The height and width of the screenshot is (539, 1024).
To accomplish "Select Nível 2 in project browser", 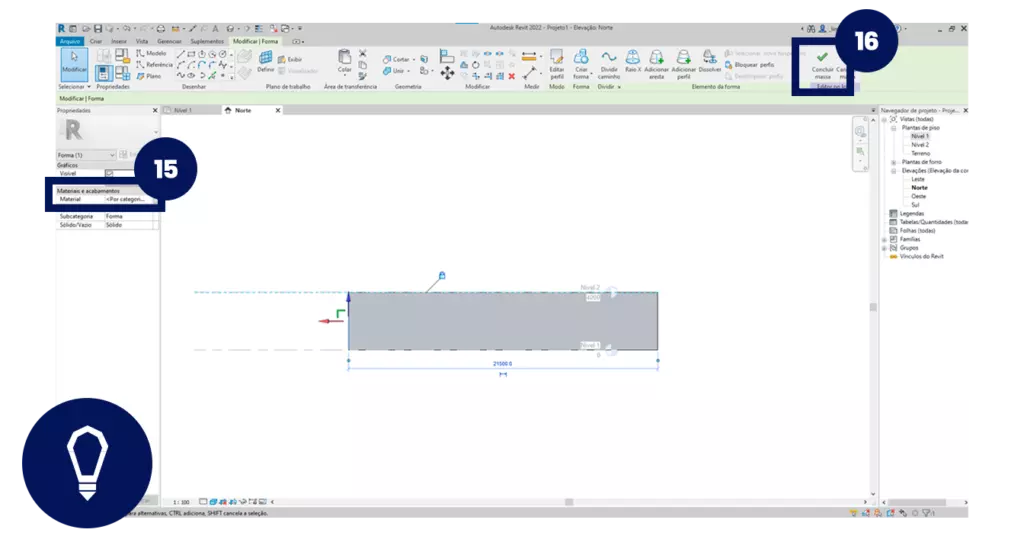I will 920,145.
